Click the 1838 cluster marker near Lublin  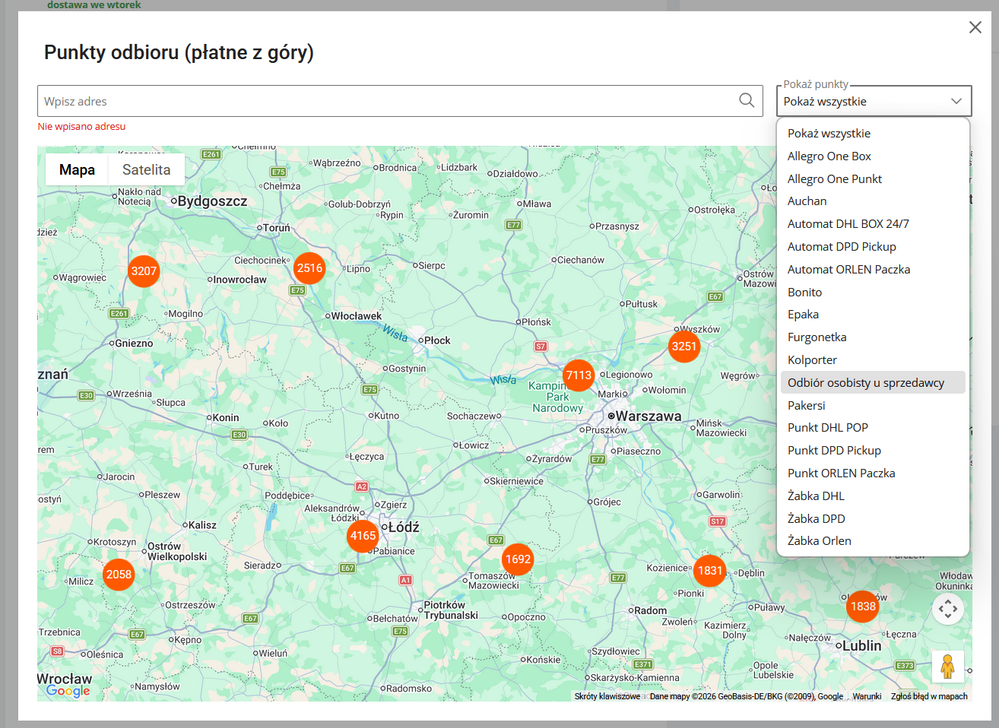click(x=862, y=606)
